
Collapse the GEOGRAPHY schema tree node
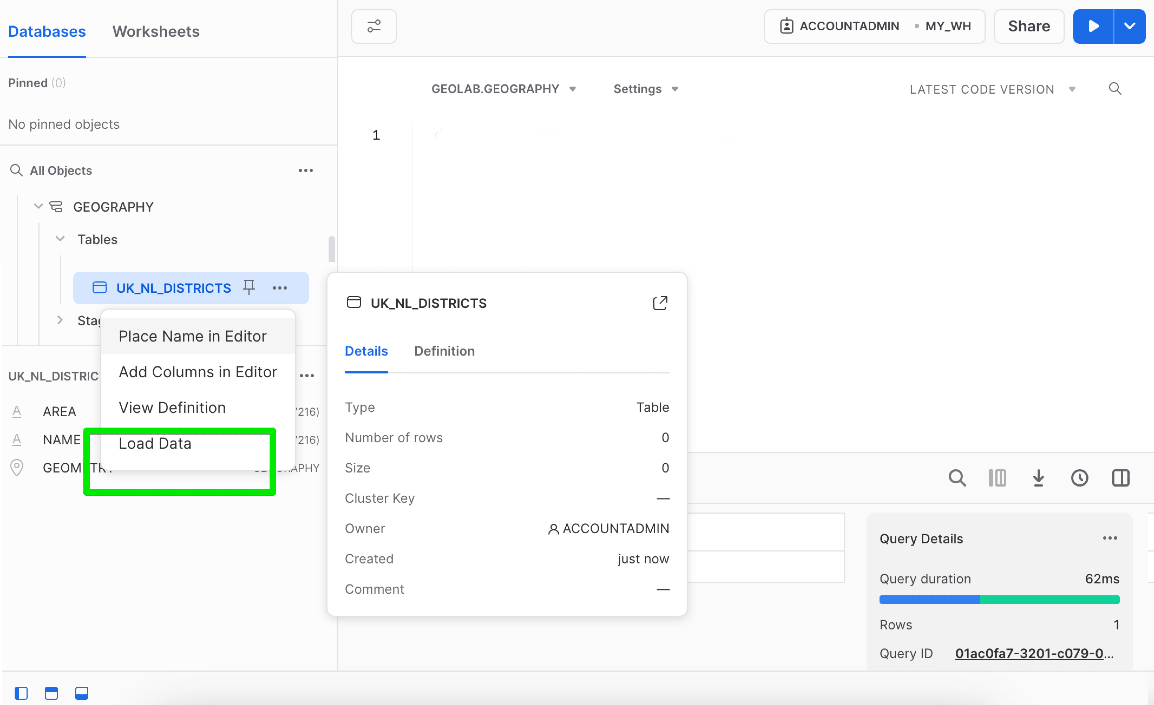tap(39, 207)
